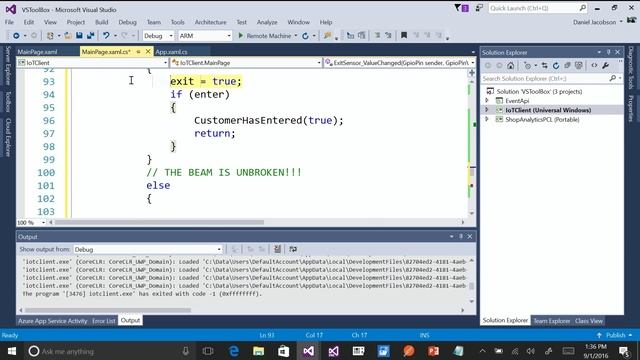Toggle word wrap in the Output panel
Screen dimensions: 640x360
pyautogui.click(x=293, y=249)
